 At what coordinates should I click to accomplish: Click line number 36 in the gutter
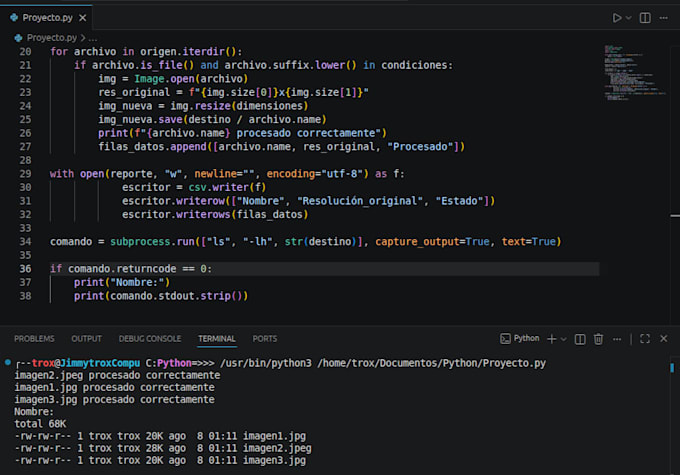tap(25, 269)
